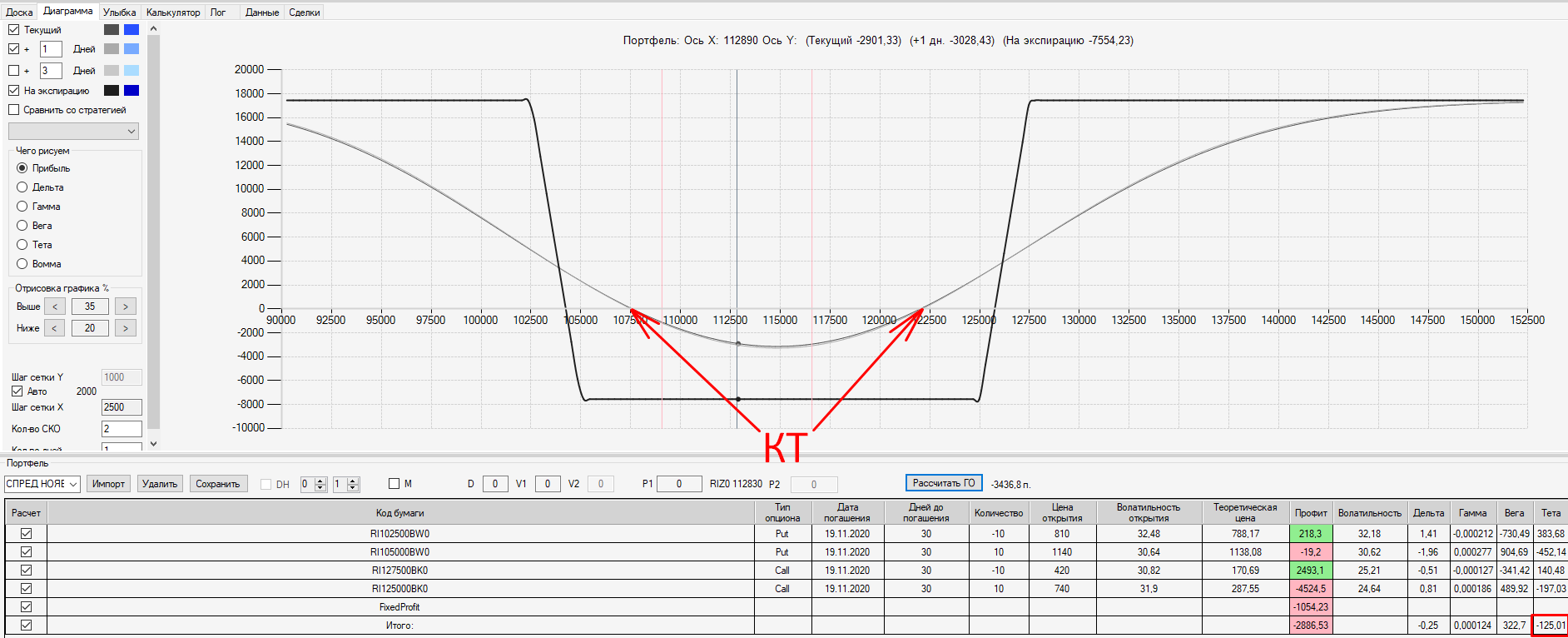This screenshot has height=638, width=1568.
Task: Save the portfolio with the Сохранить button
Action: pyautogui.click(x=218, y=484)
